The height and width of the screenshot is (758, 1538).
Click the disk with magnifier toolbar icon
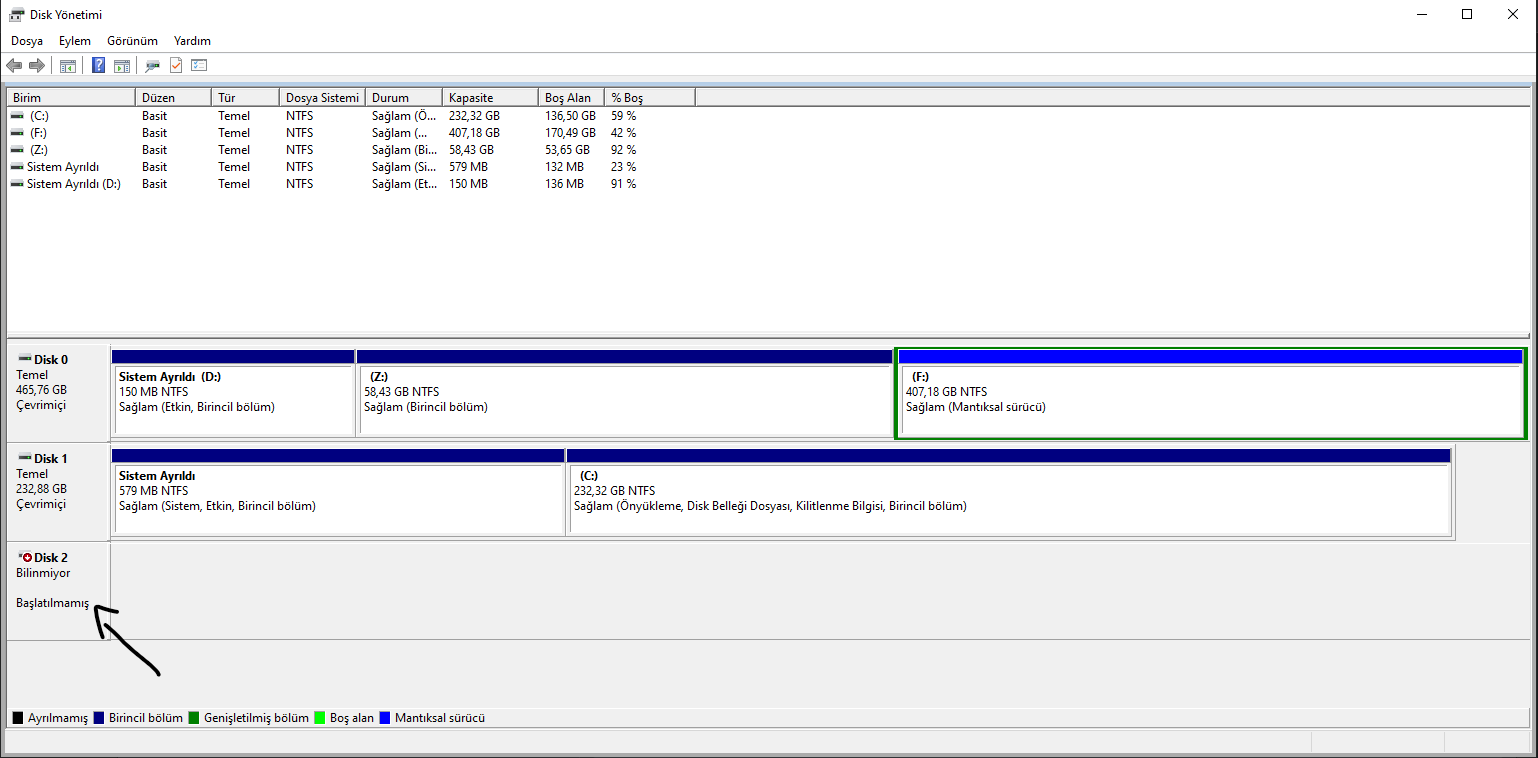point(152,66)
